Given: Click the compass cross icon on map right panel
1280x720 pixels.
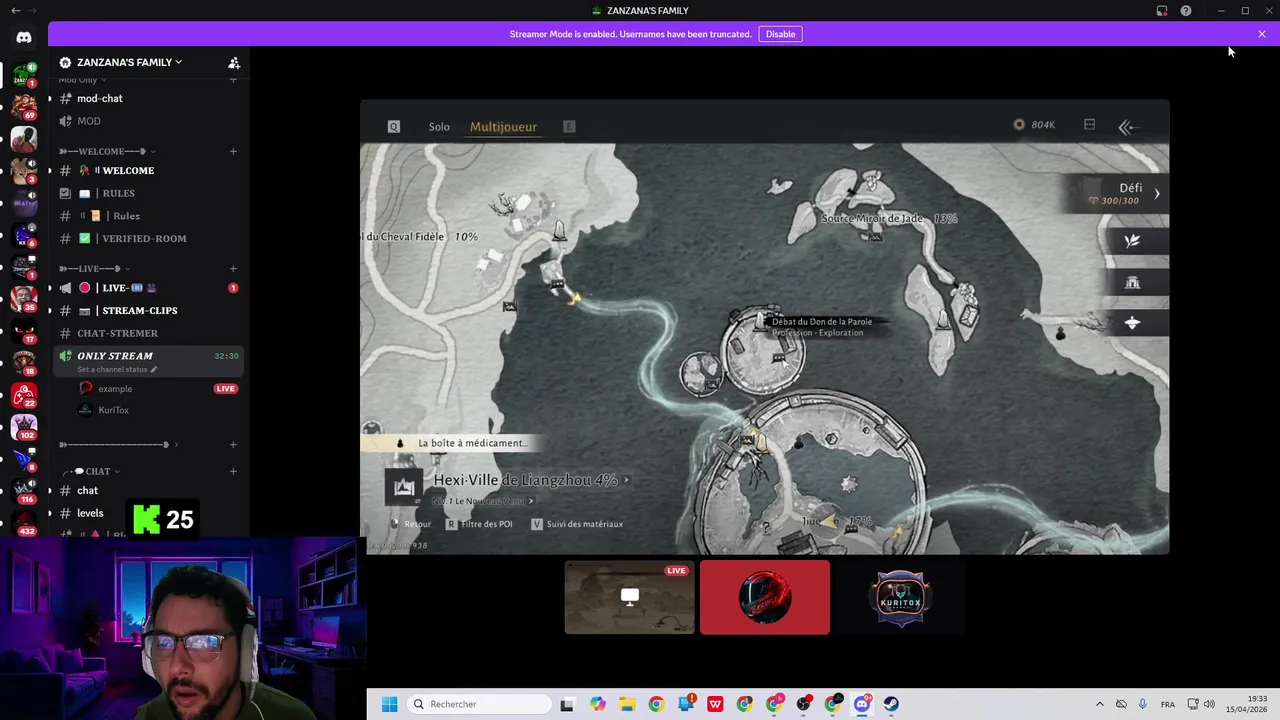Looking at the screenshot, I should 1132,323.
